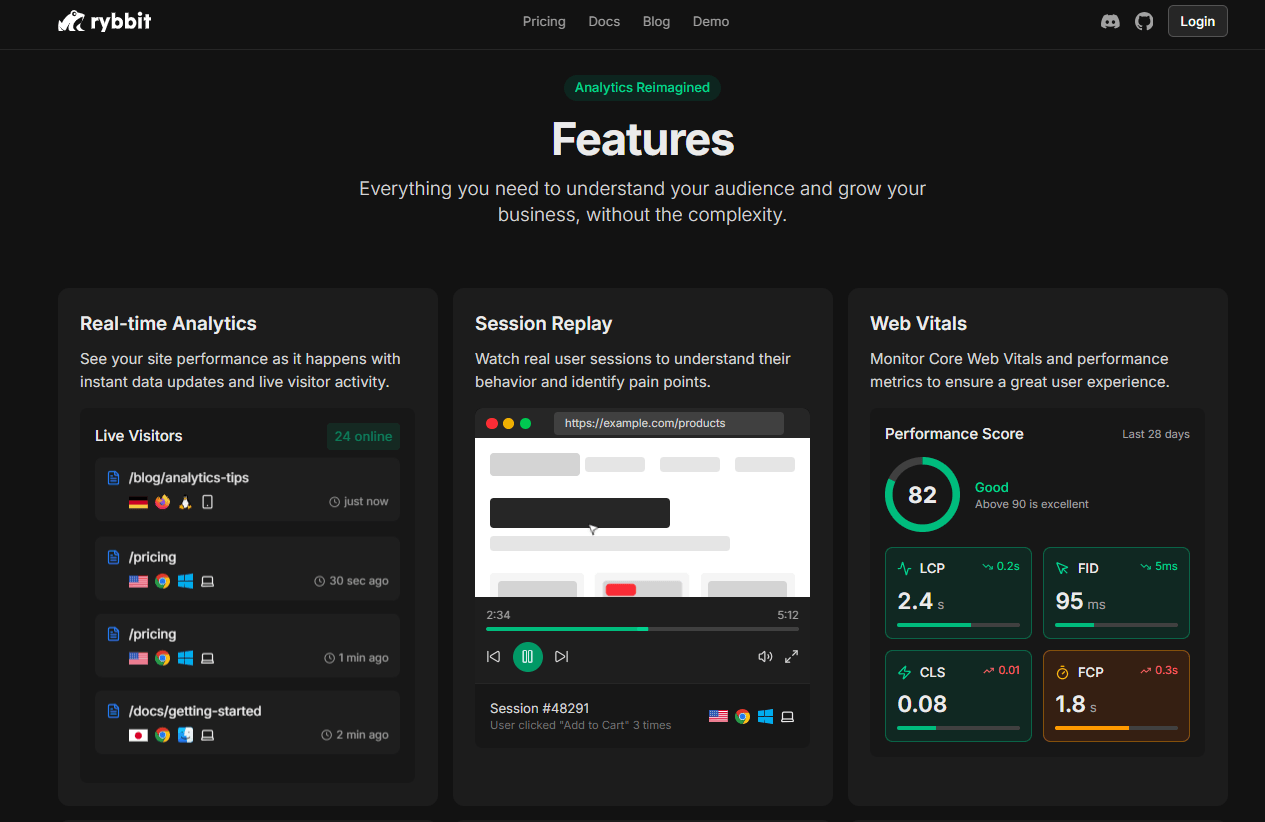Screen dimensions: 1265x822
Task: Toggle fullscreen on the session replay
Action: coord(791,656)
